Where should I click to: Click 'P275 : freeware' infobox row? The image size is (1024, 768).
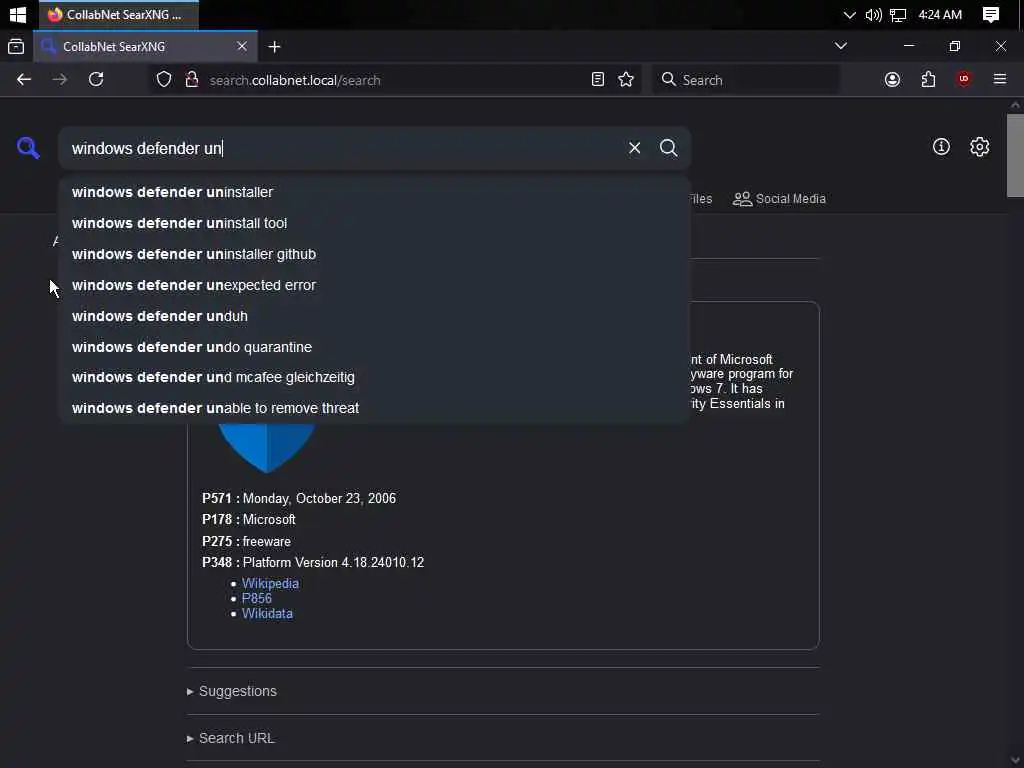[x=246, y=541]
